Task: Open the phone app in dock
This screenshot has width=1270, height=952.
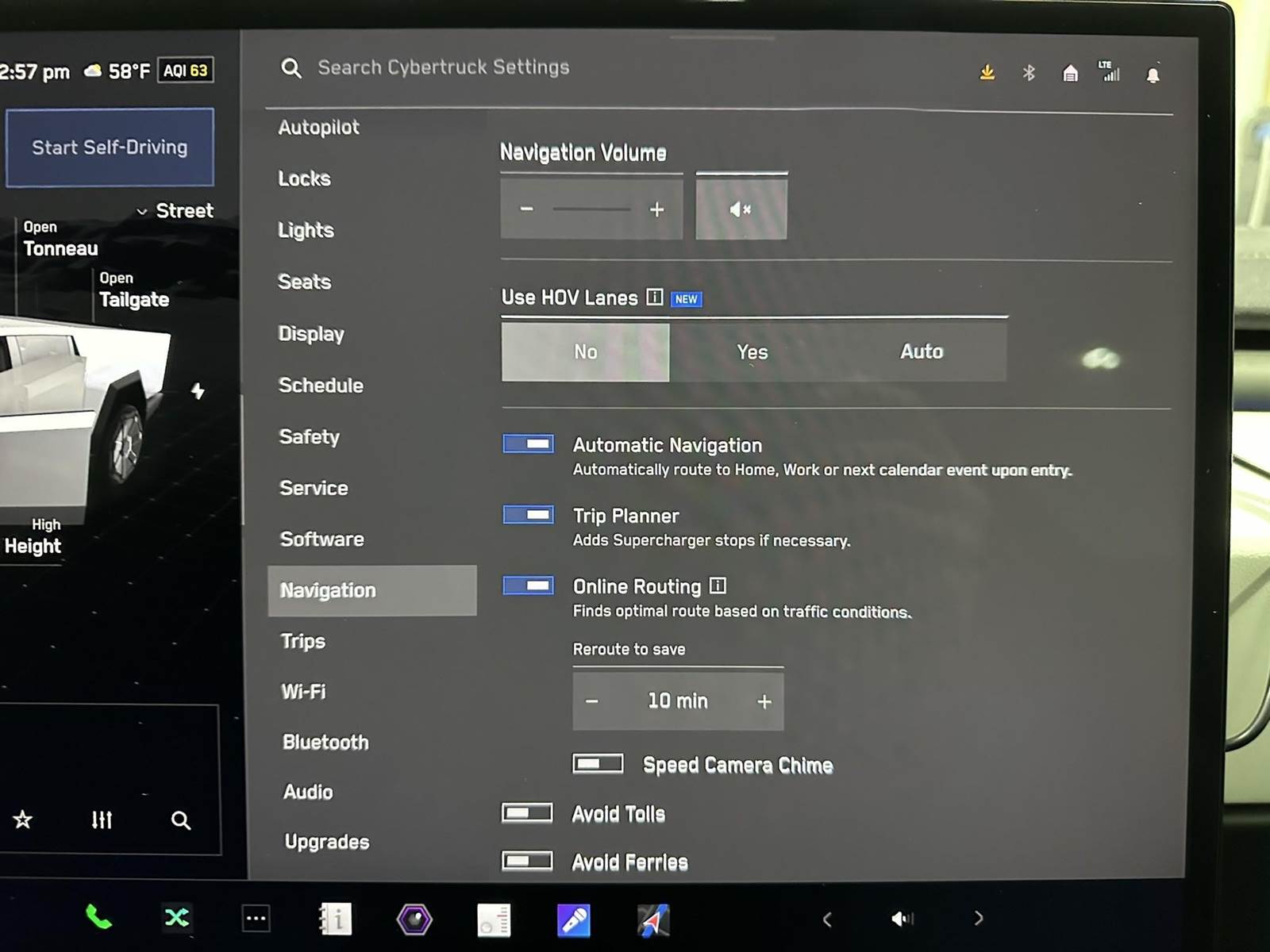Action: coord(98,918)
